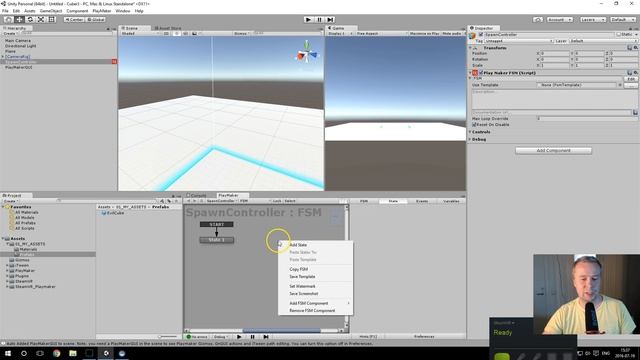
Task: Select the Move tool in the toolbar
Action: tap(19, 19)
